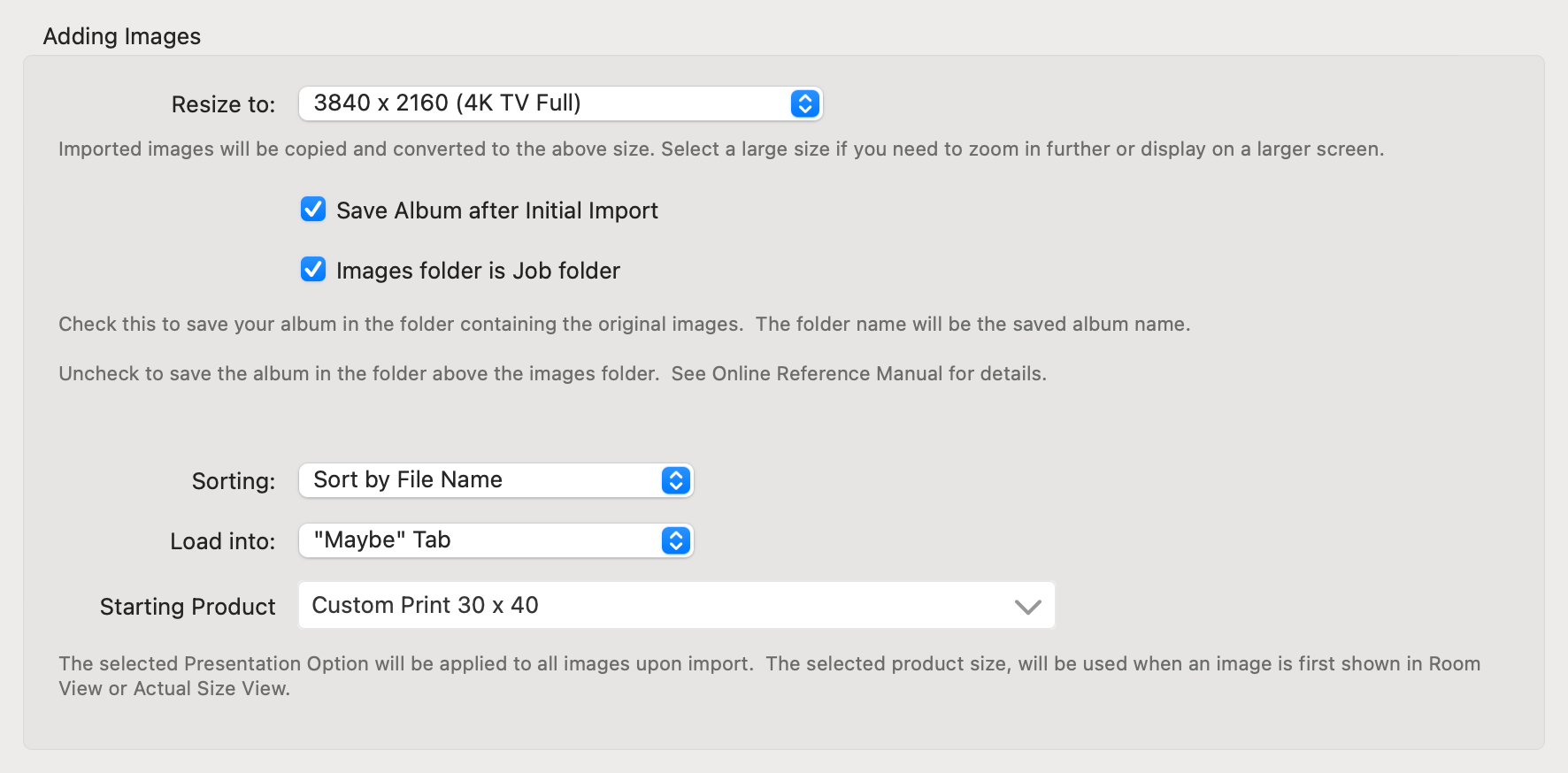The width and height of the screenshot is (1568, 773).
Task: Click the "Images folder is Job folder" label text
Action: pyautogui.click(x=478, y=271)
